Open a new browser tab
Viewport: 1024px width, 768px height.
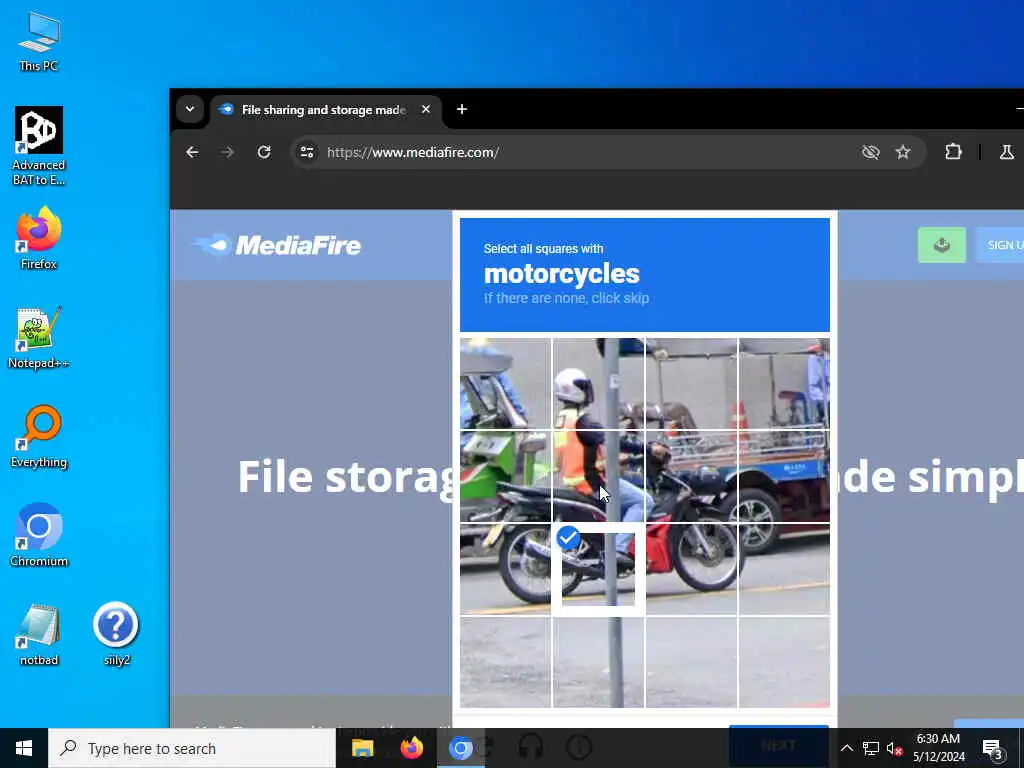pos(462,109)
